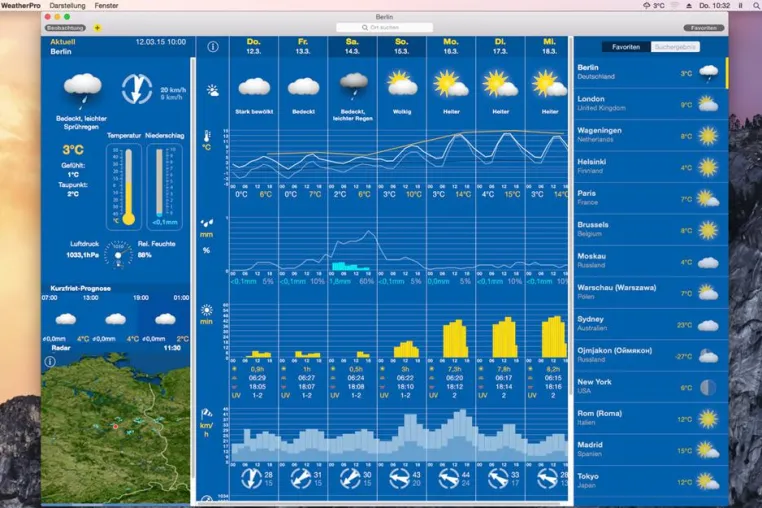Click the radar map thumbnail
Screen dimensions: 762x508
tap(116, 428)
